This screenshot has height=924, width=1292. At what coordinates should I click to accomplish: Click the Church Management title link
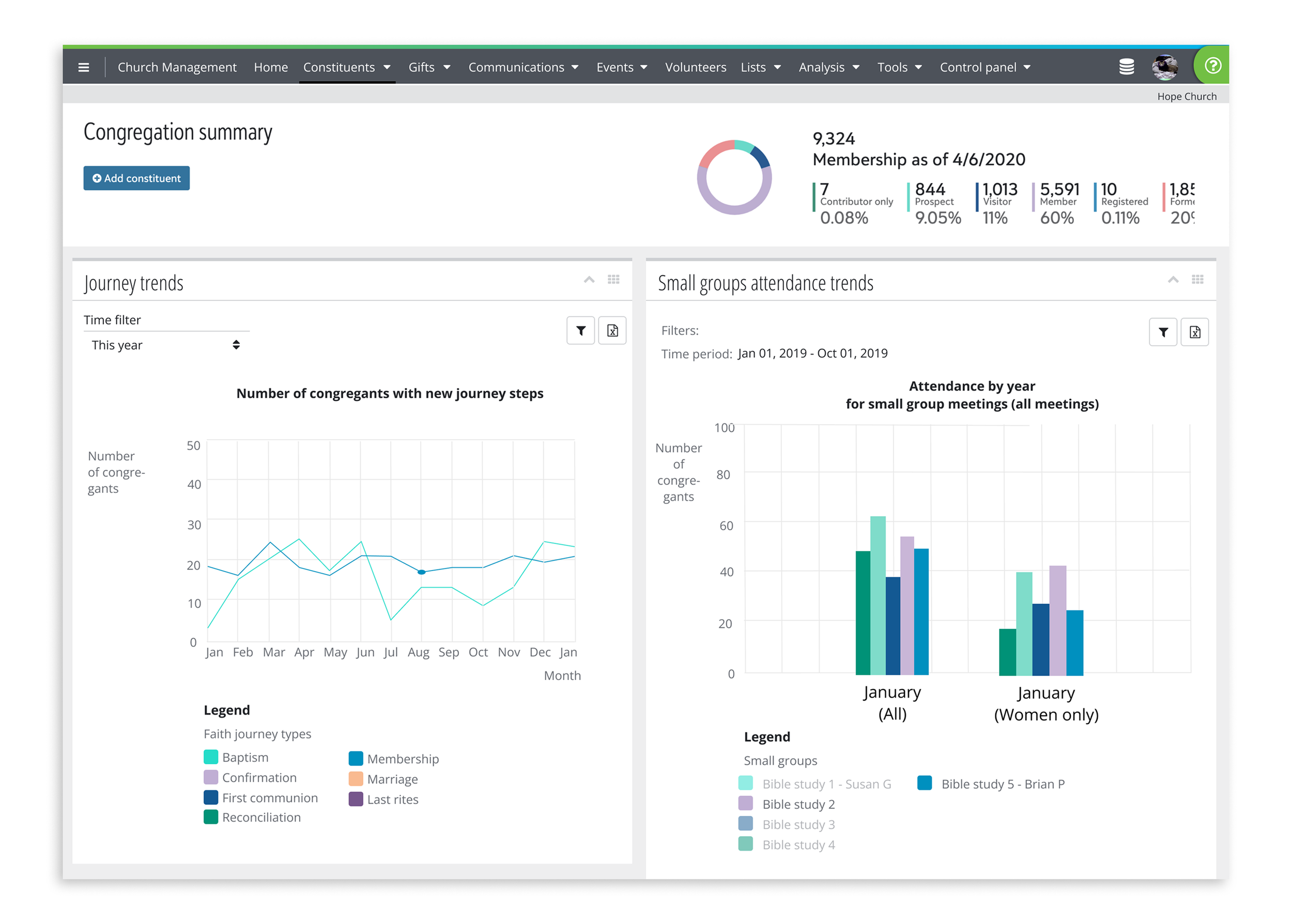click(x=177, y=67)
